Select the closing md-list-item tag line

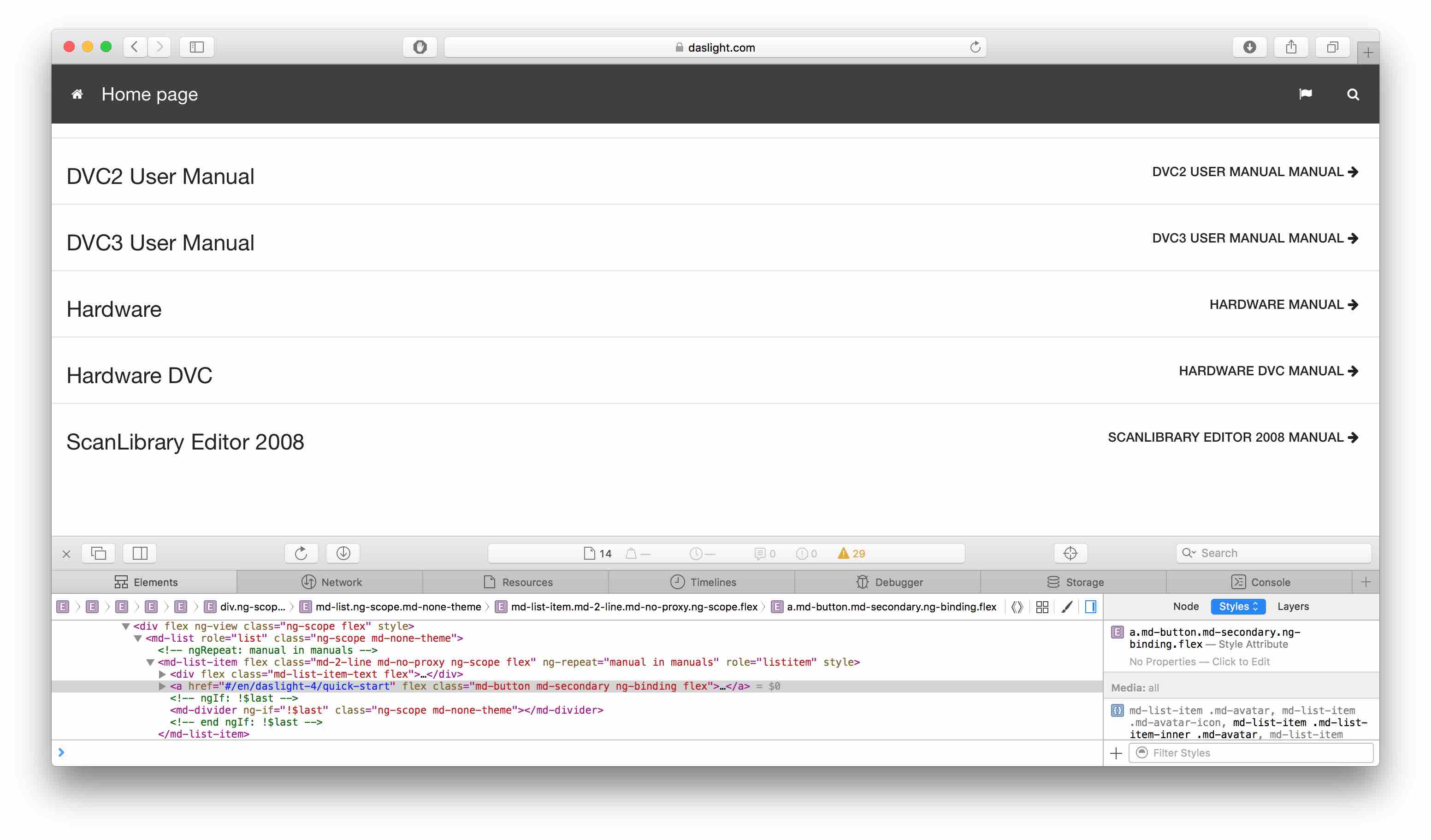click(x=203, y=734)
